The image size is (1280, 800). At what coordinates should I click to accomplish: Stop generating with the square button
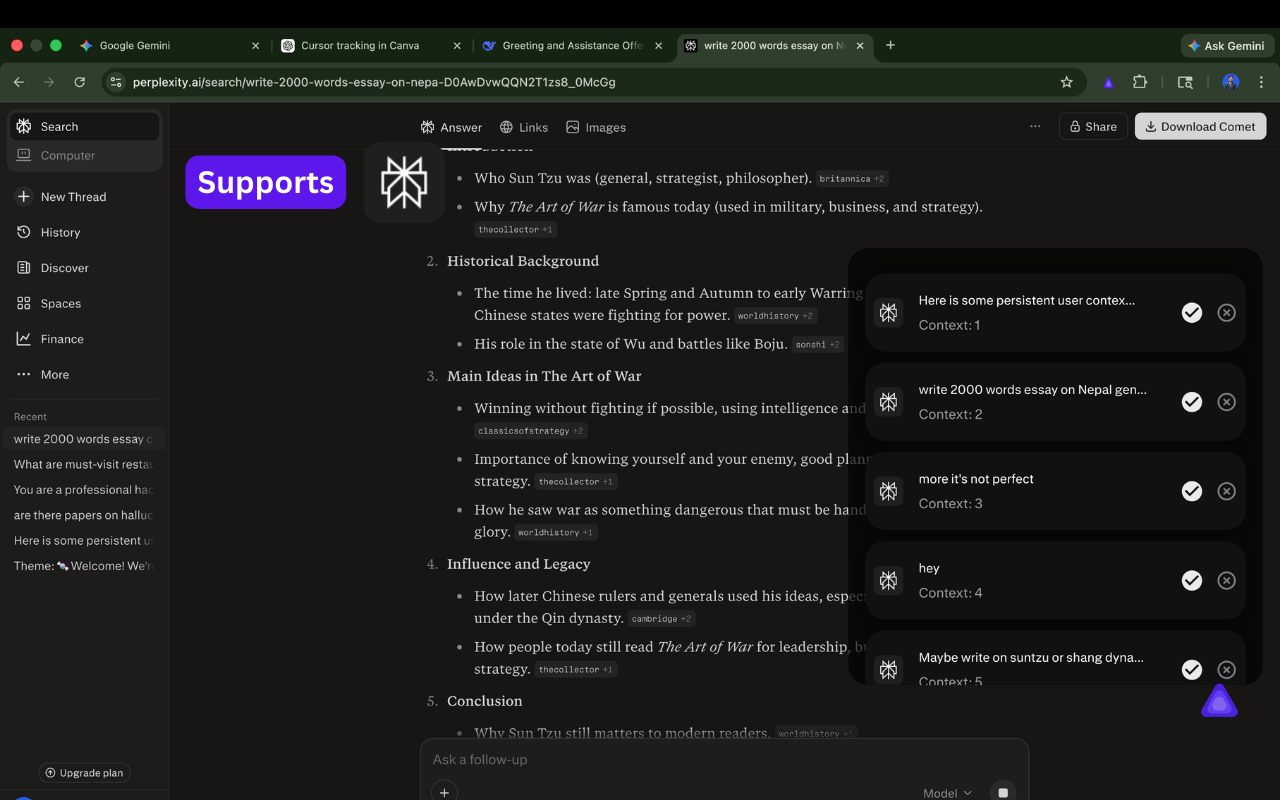(1003, 792)
